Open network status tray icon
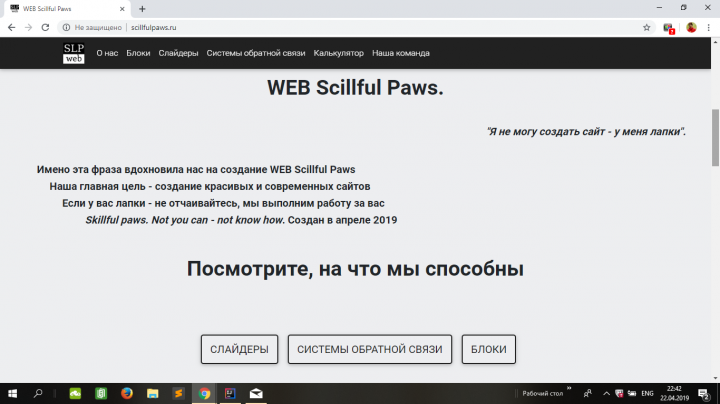720x404 pixels. (x=632, y=393)
